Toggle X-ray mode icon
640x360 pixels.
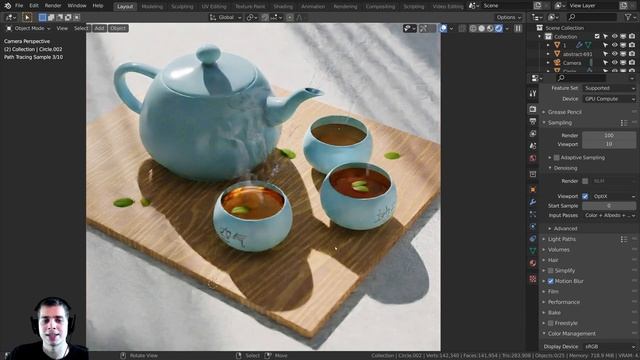[462, 28]
